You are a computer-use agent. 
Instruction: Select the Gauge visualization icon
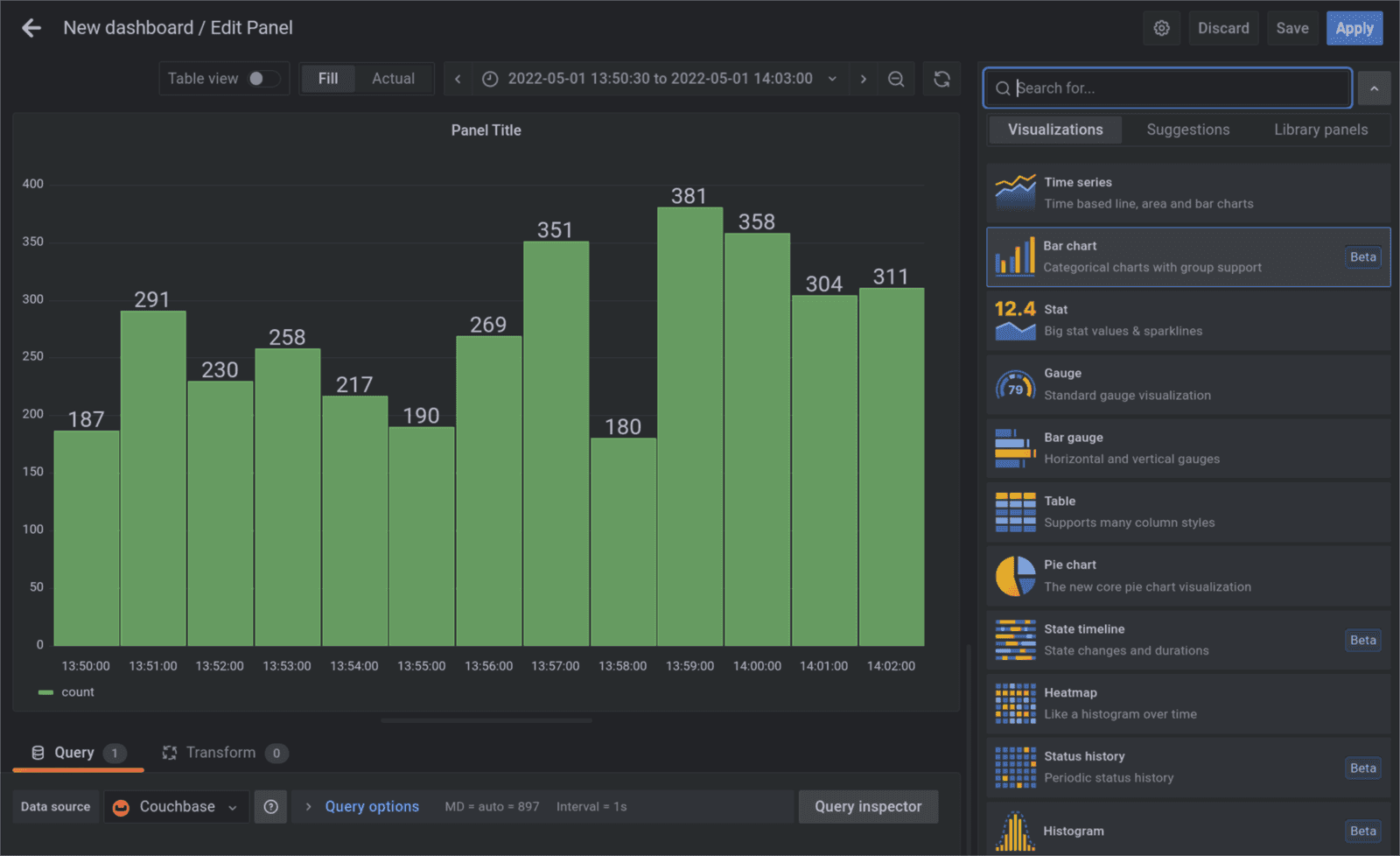(x=1015, y=383)
